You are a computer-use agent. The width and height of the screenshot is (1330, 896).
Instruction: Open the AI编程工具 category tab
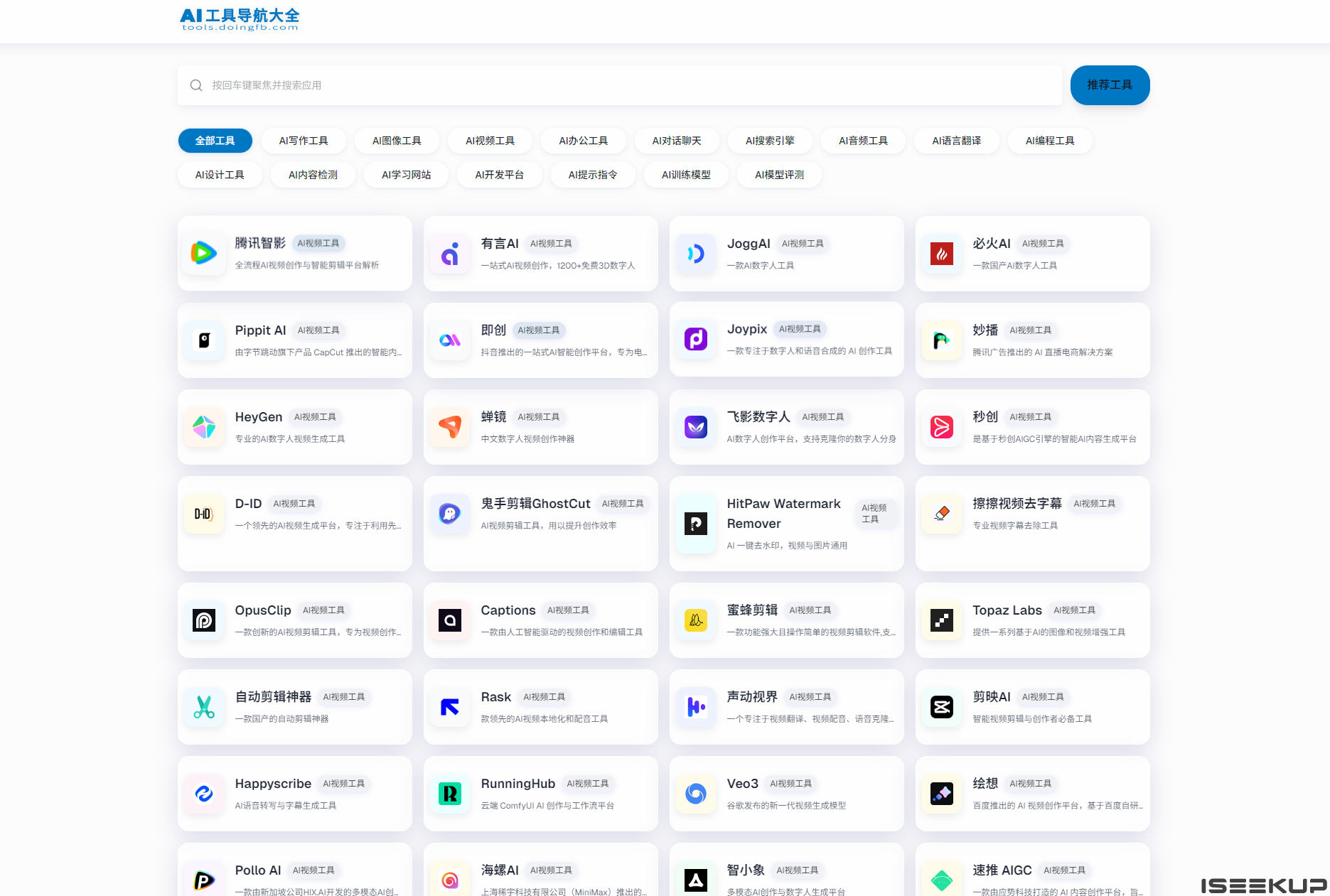pyautogui.click(x=1049, y=141)
